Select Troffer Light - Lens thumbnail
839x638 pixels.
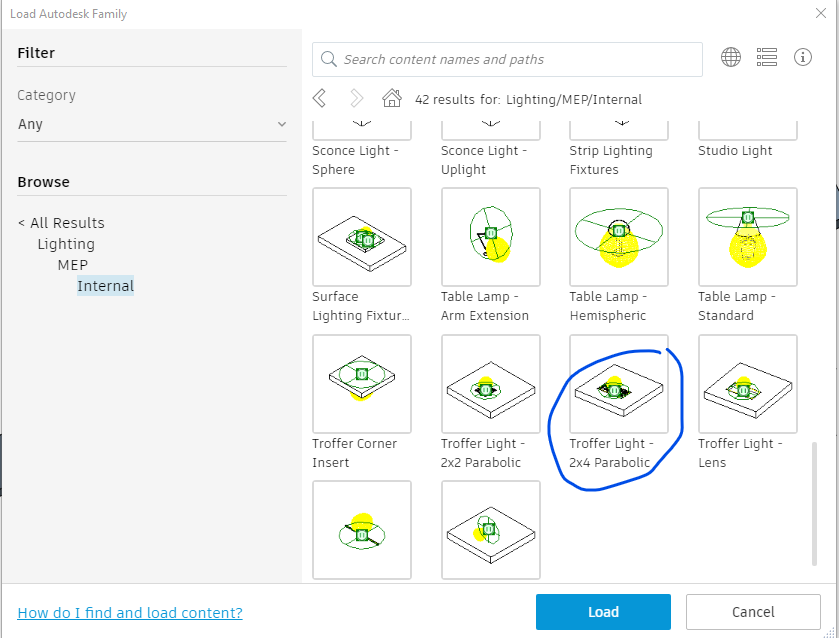coord(748,384)
